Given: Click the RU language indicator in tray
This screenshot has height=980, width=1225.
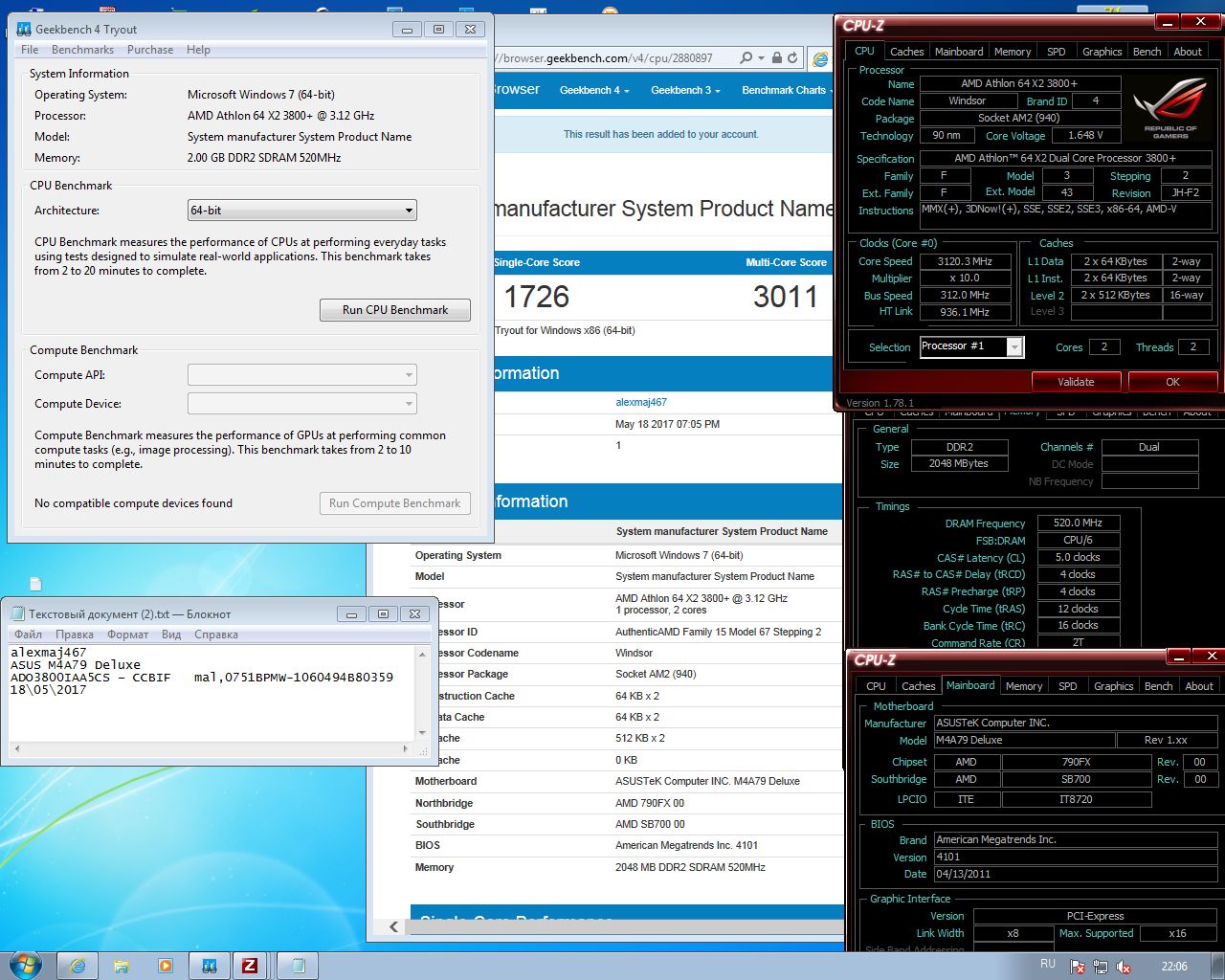Looking at the screenshot, I should [1047, 964].
